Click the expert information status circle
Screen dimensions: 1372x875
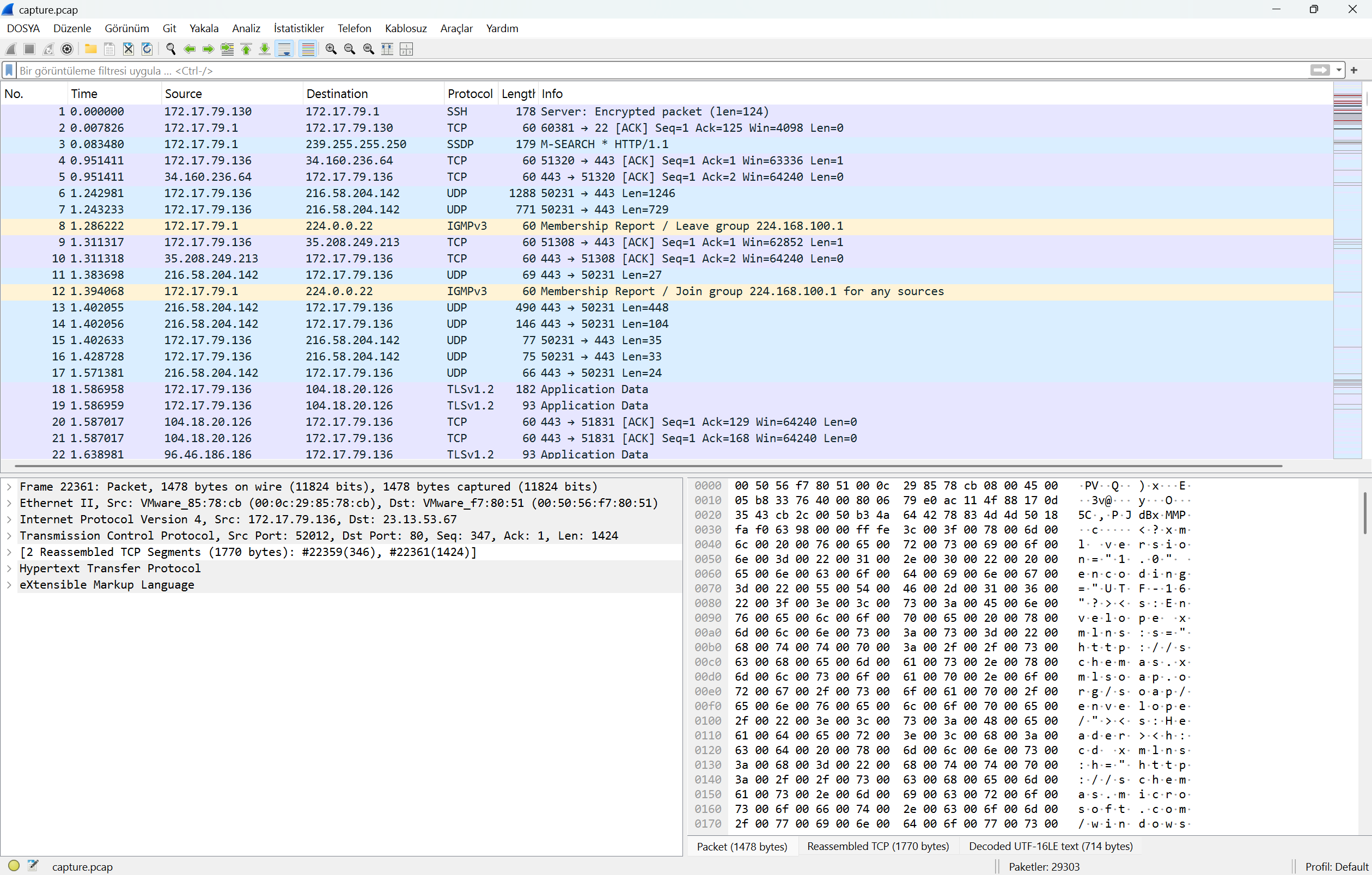[14, 866]
